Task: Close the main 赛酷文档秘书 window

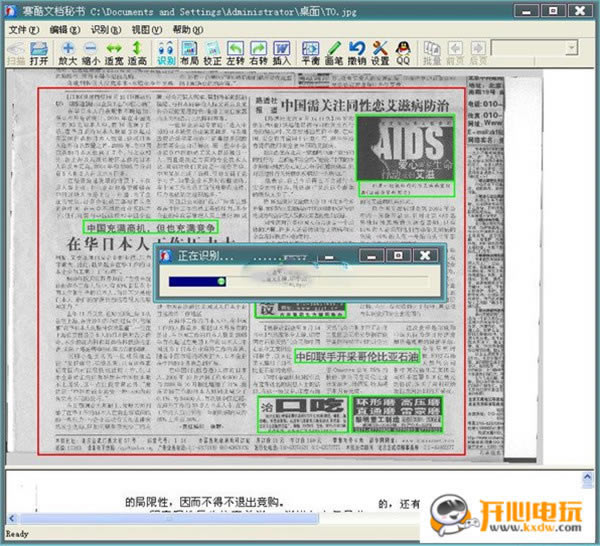Action: [x=580, y=11]
